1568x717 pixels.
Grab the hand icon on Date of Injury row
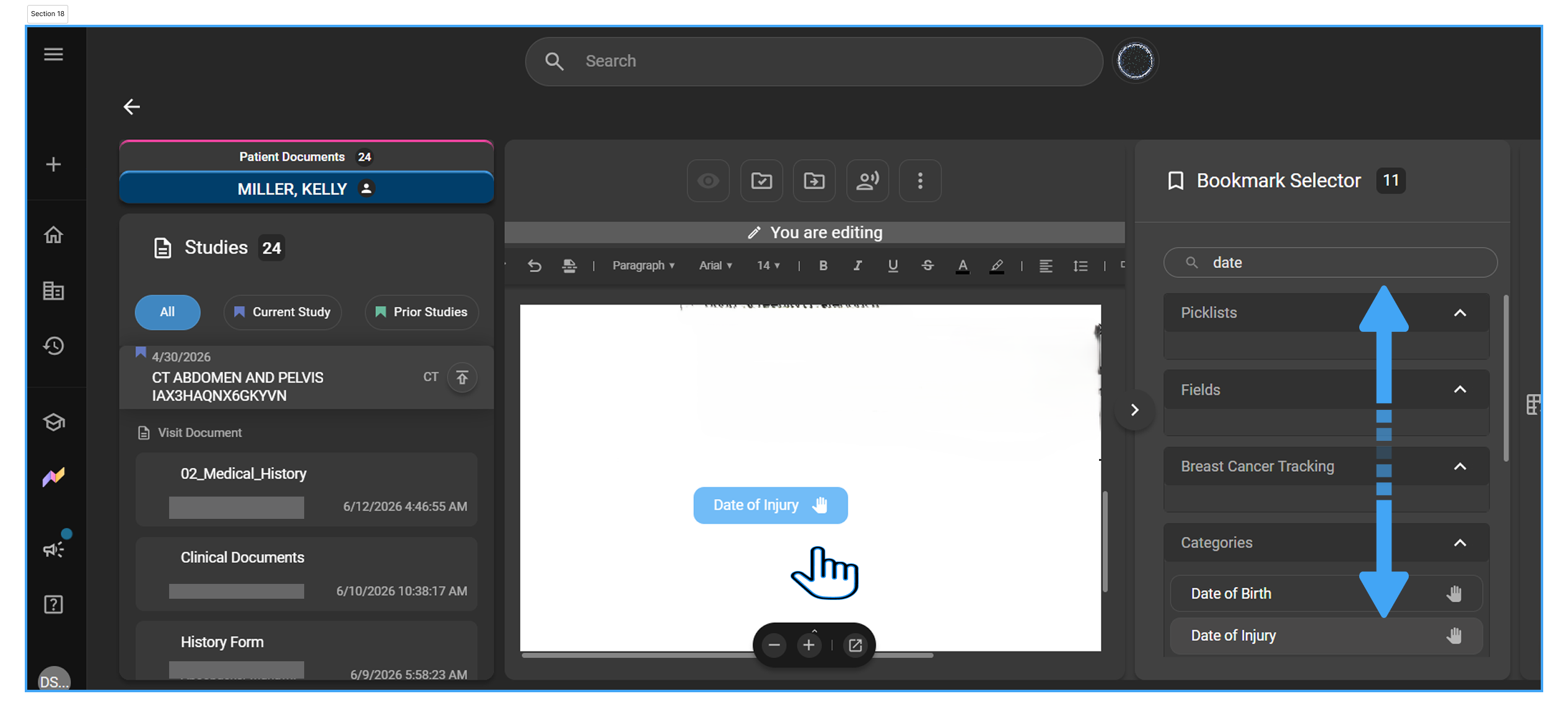pos(1454,636)
